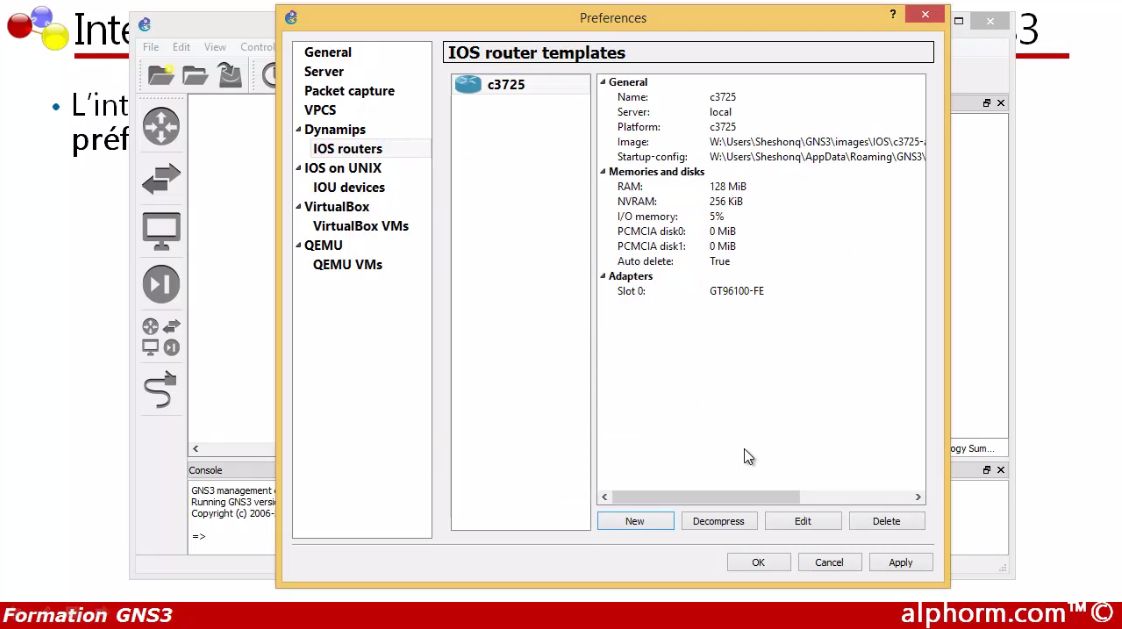Close the Preferences dialog

point(925,14)
